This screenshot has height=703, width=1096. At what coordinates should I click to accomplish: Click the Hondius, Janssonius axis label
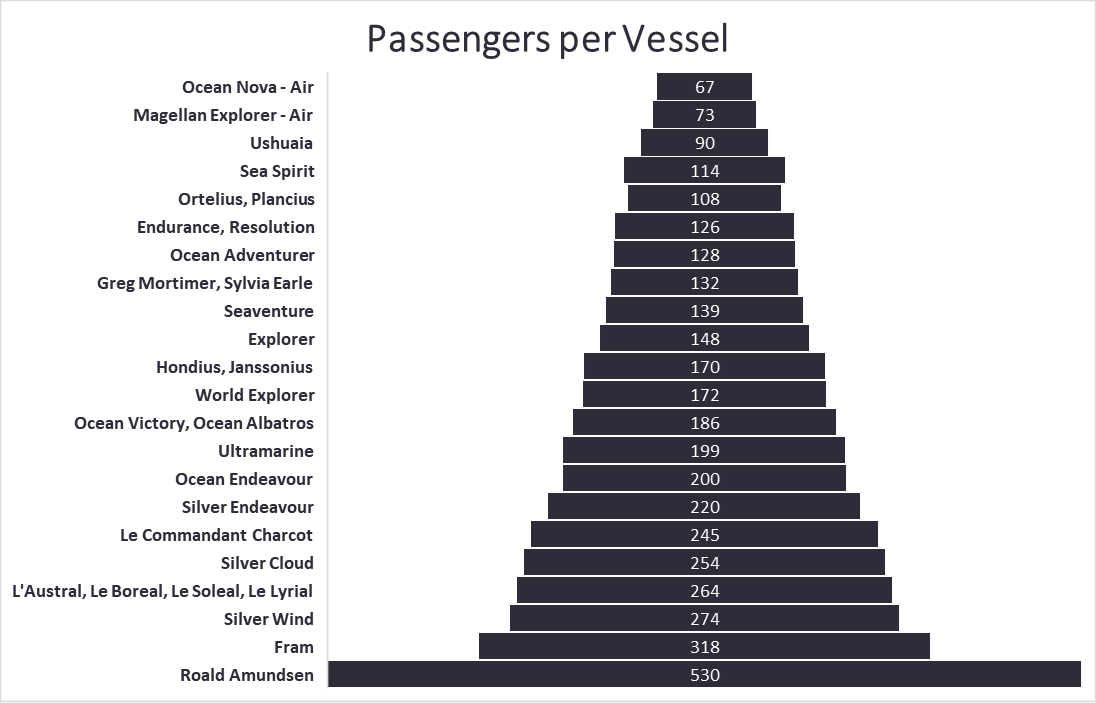pos(234,367)
